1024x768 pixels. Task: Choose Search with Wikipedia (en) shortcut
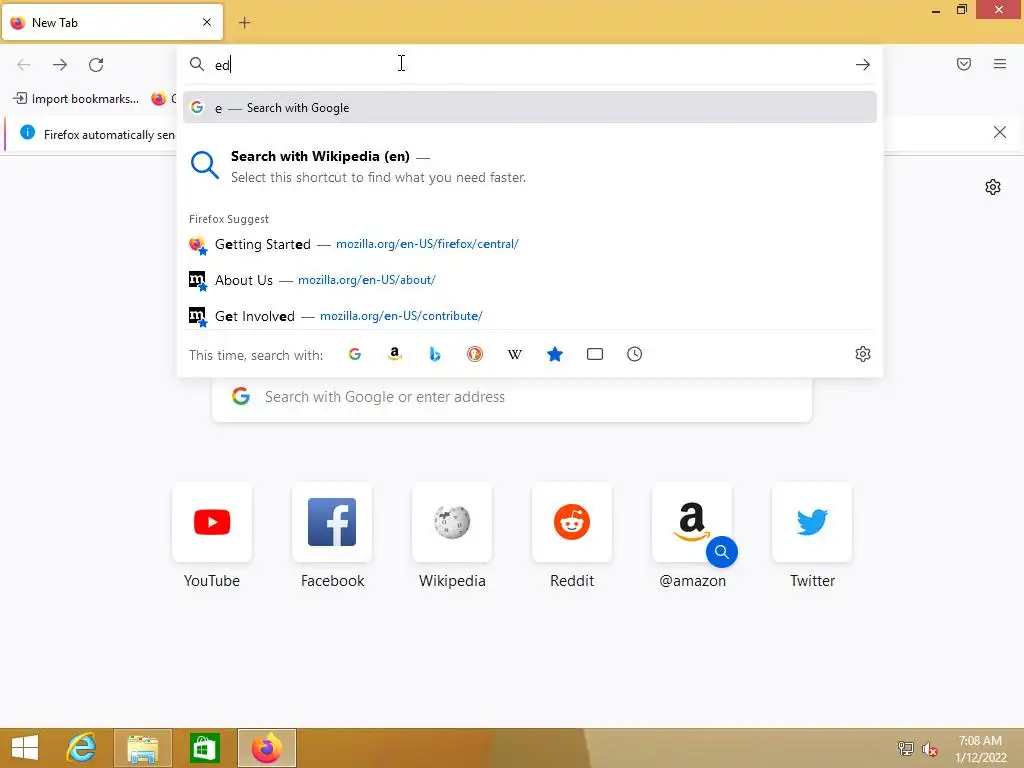coord(530,167)
